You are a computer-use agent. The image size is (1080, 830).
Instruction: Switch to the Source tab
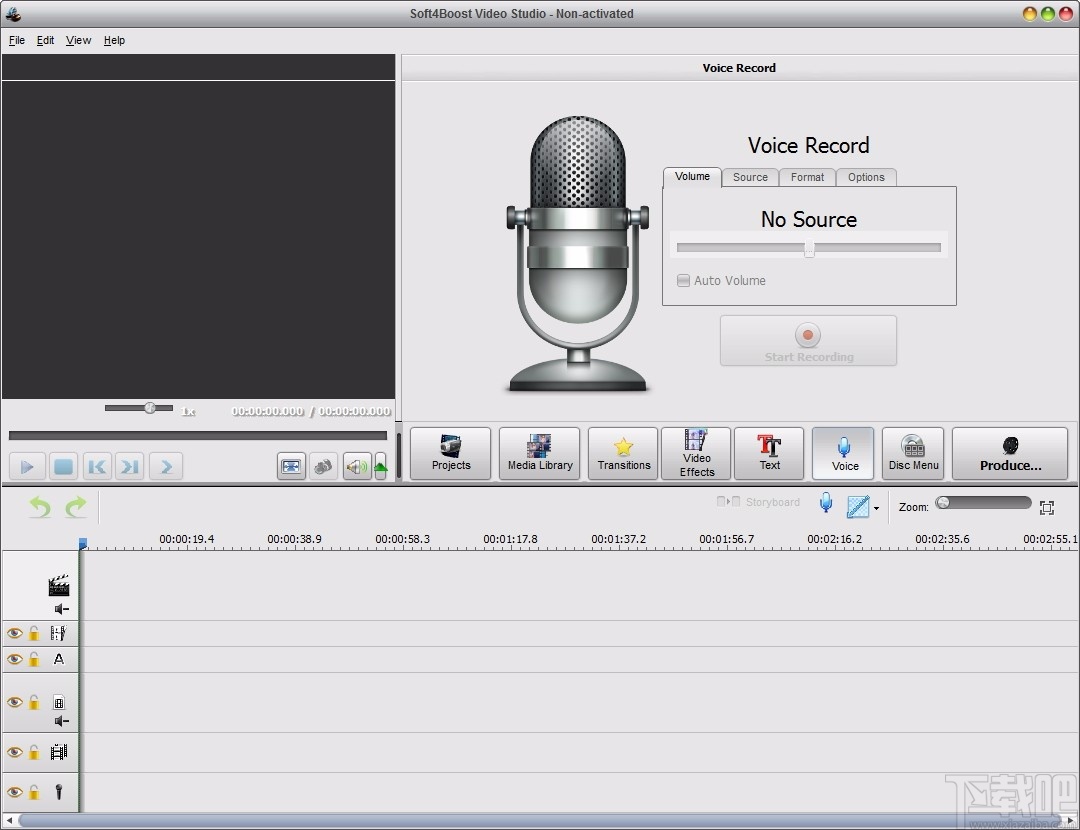click(x=750, y=177)
